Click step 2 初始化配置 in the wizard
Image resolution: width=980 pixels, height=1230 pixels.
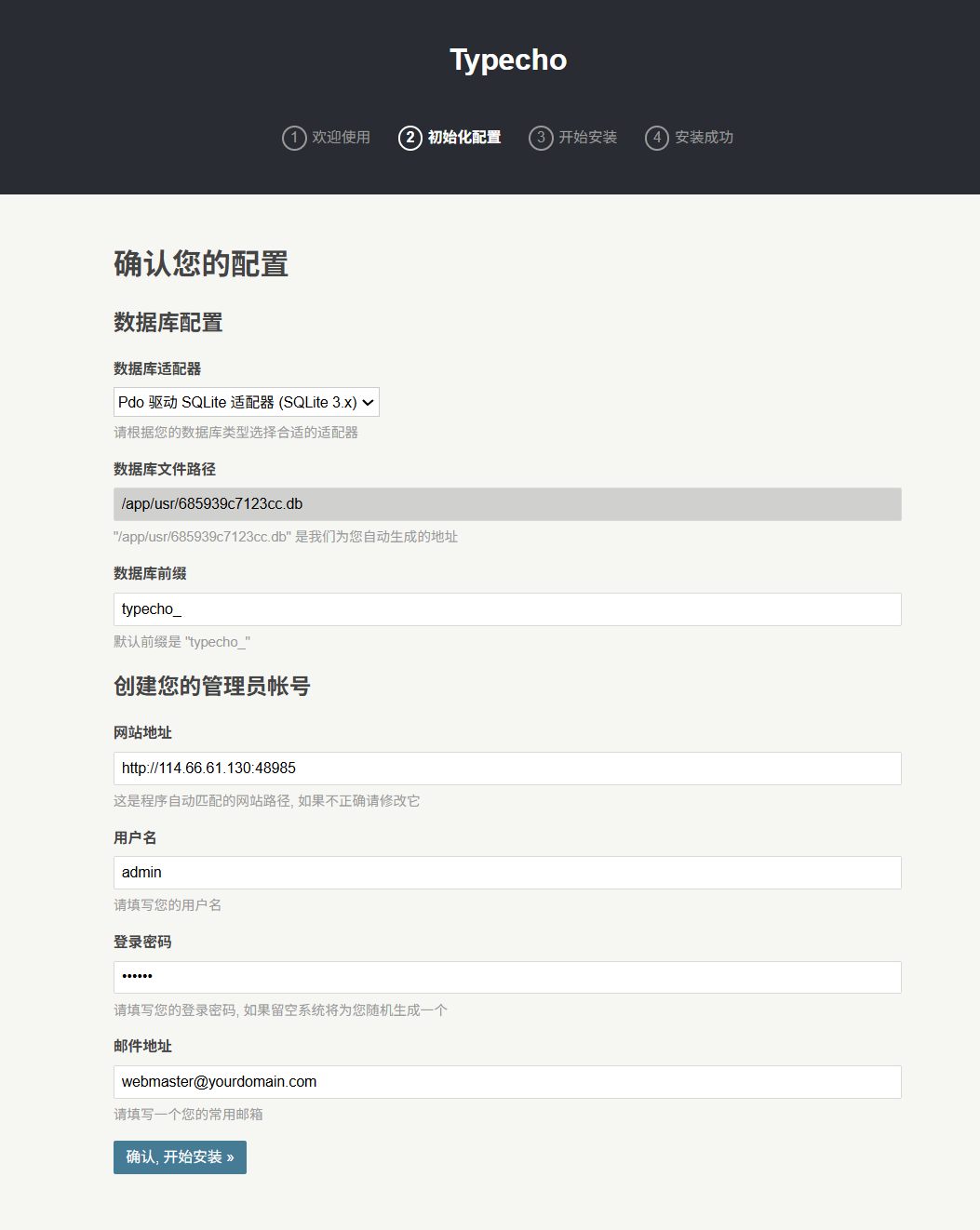[450, 138]
